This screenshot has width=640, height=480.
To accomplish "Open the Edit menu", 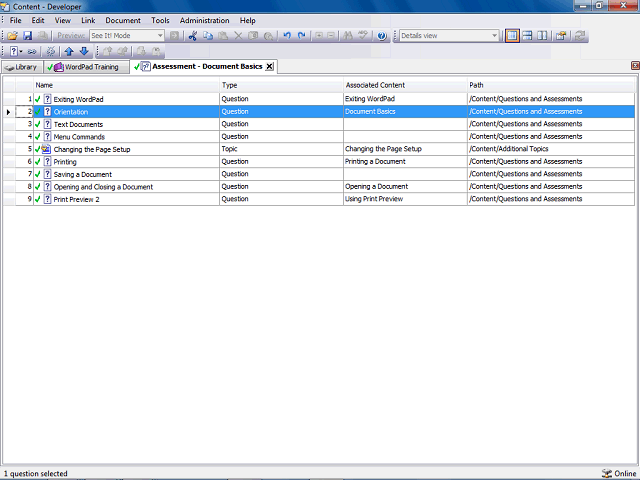I will point(38,20).
